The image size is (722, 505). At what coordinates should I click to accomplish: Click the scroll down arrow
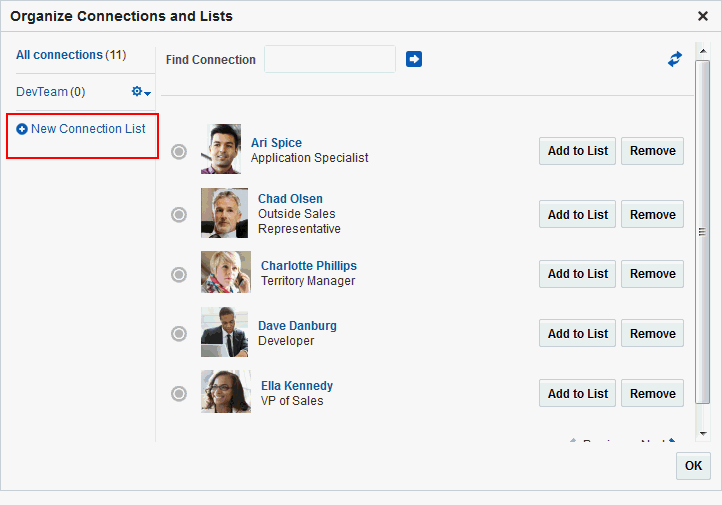[702, 433]
